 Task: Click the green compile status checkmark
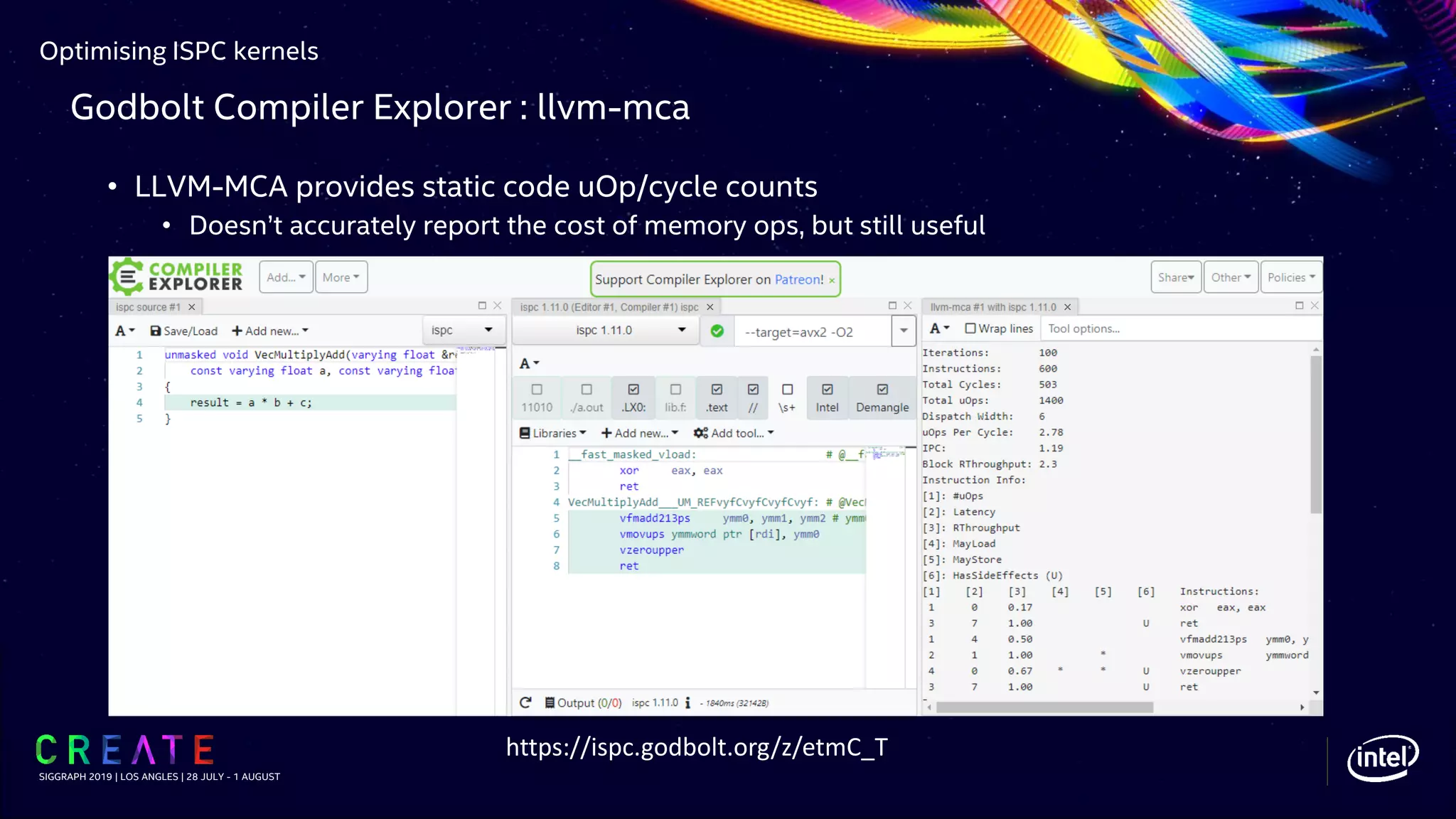(x=717, y=331)
